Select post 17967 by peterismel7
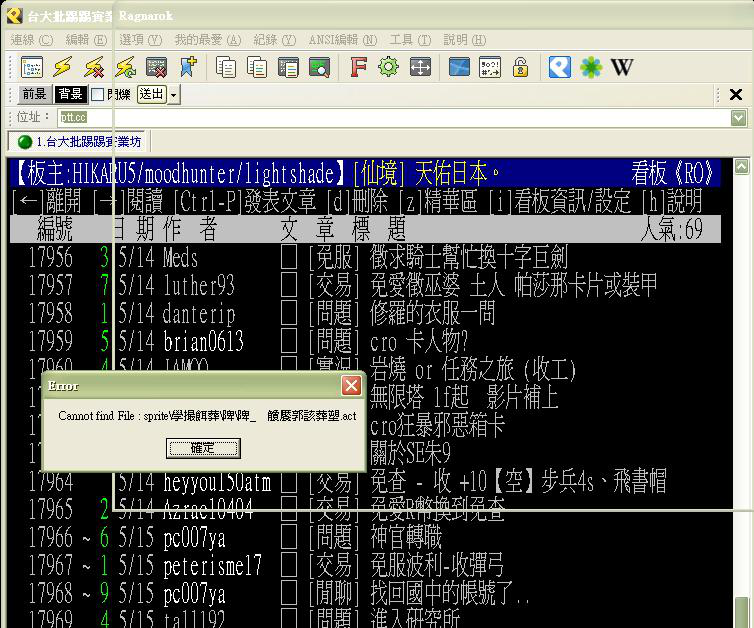This screenshot has height=628, width=754. 365,565
